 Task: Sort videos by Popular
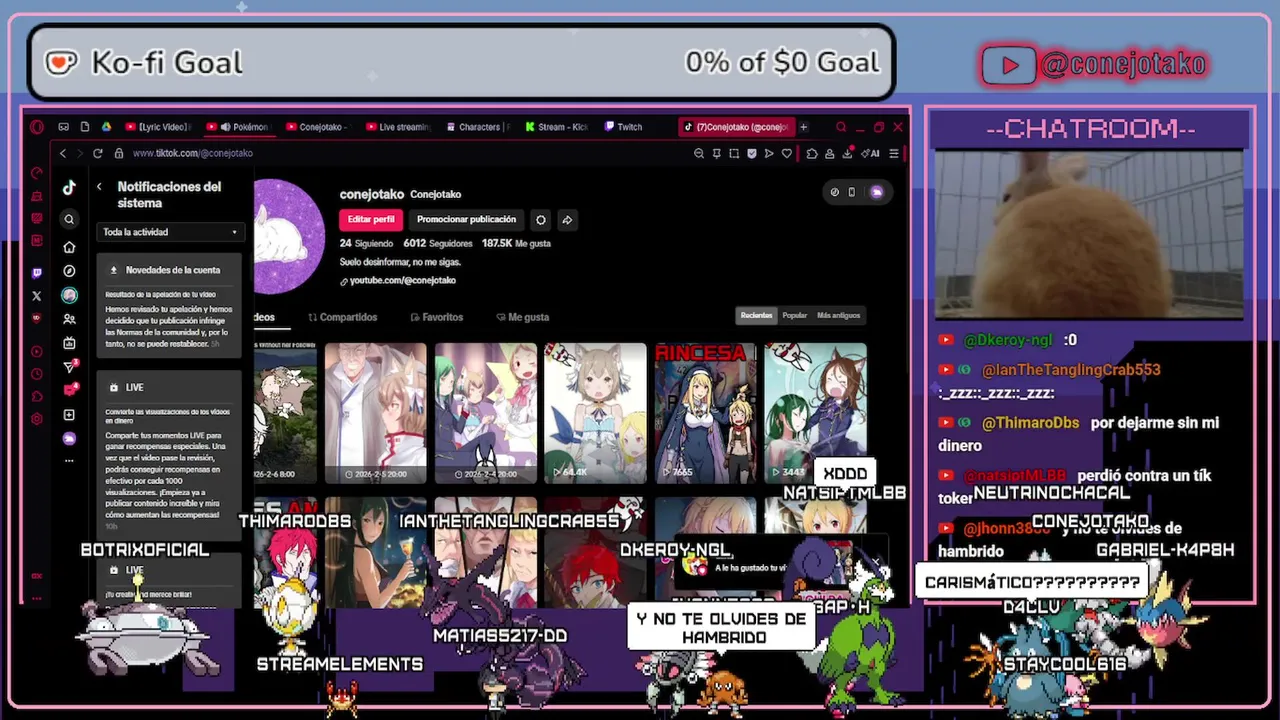795,315
